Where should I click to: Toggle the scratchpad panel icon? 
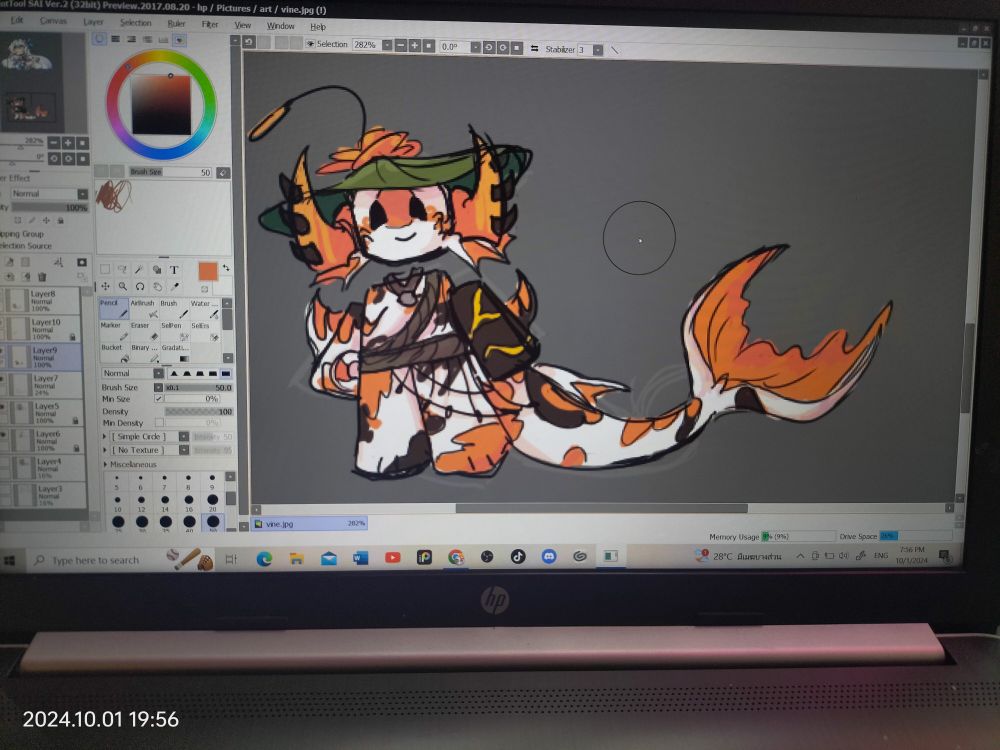pyautogui.click(x=180, y=40)
